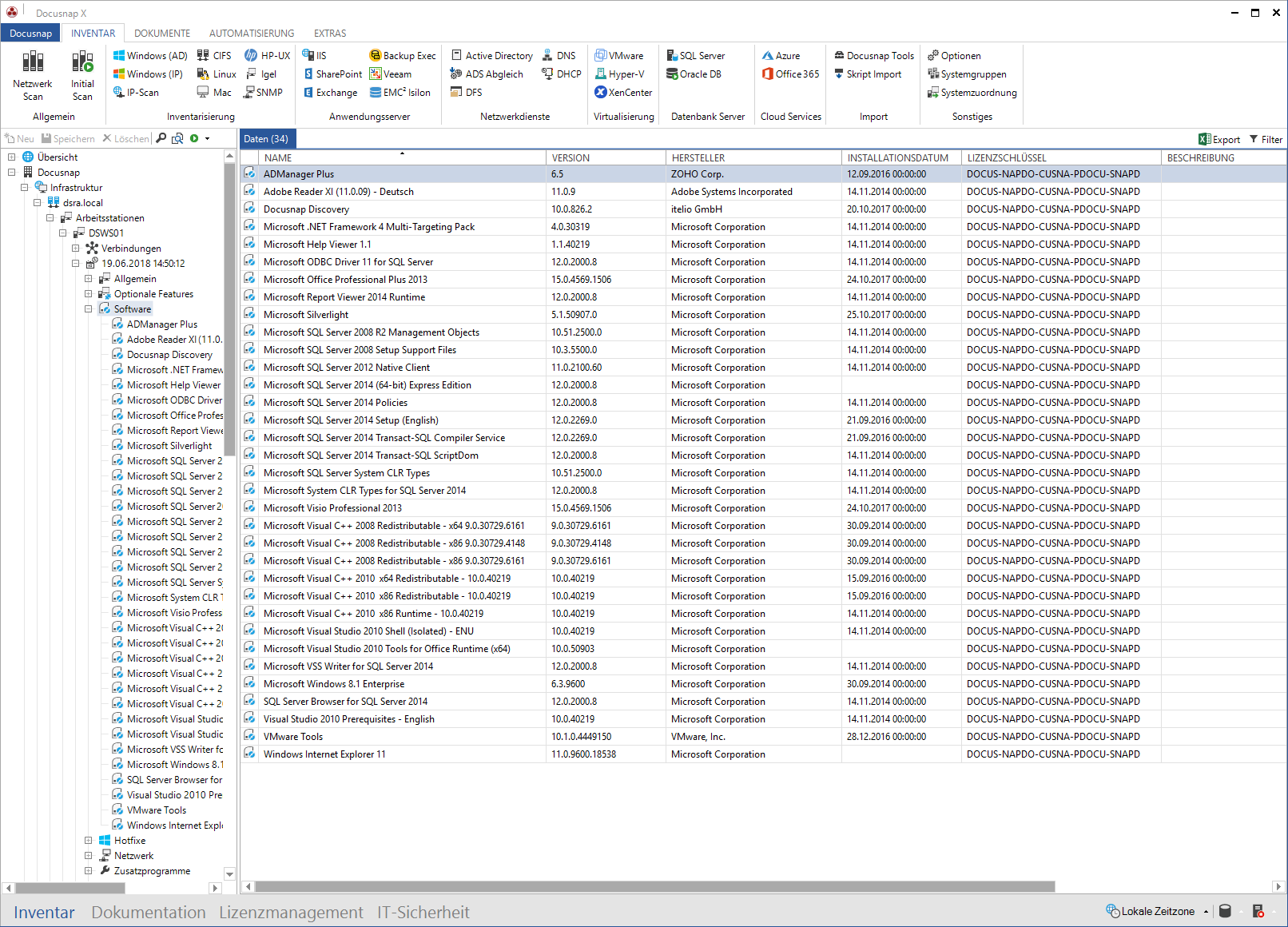The image size is (1288, 927).
Task: Open Veeam scan
Action: pyautogui.click(x=391, y=74)
